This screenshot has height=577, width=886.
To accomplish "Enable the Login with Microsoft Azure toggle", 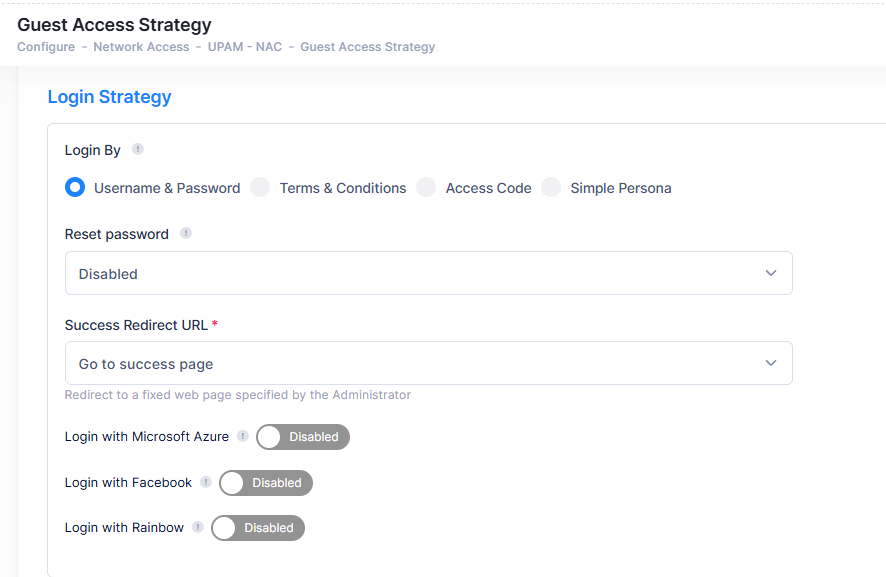I will [x=302, y=437].
